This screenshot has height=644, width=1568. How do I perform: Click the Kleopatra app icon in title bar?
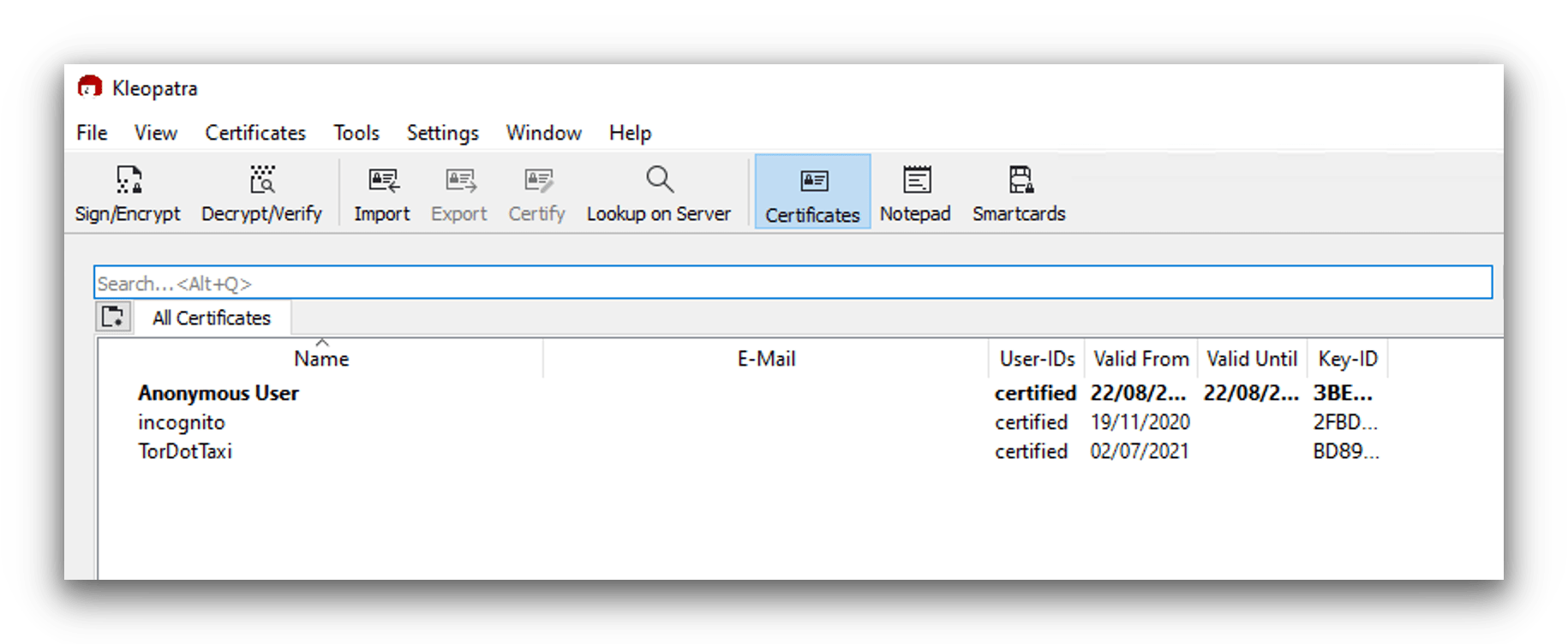click(90, 87)
